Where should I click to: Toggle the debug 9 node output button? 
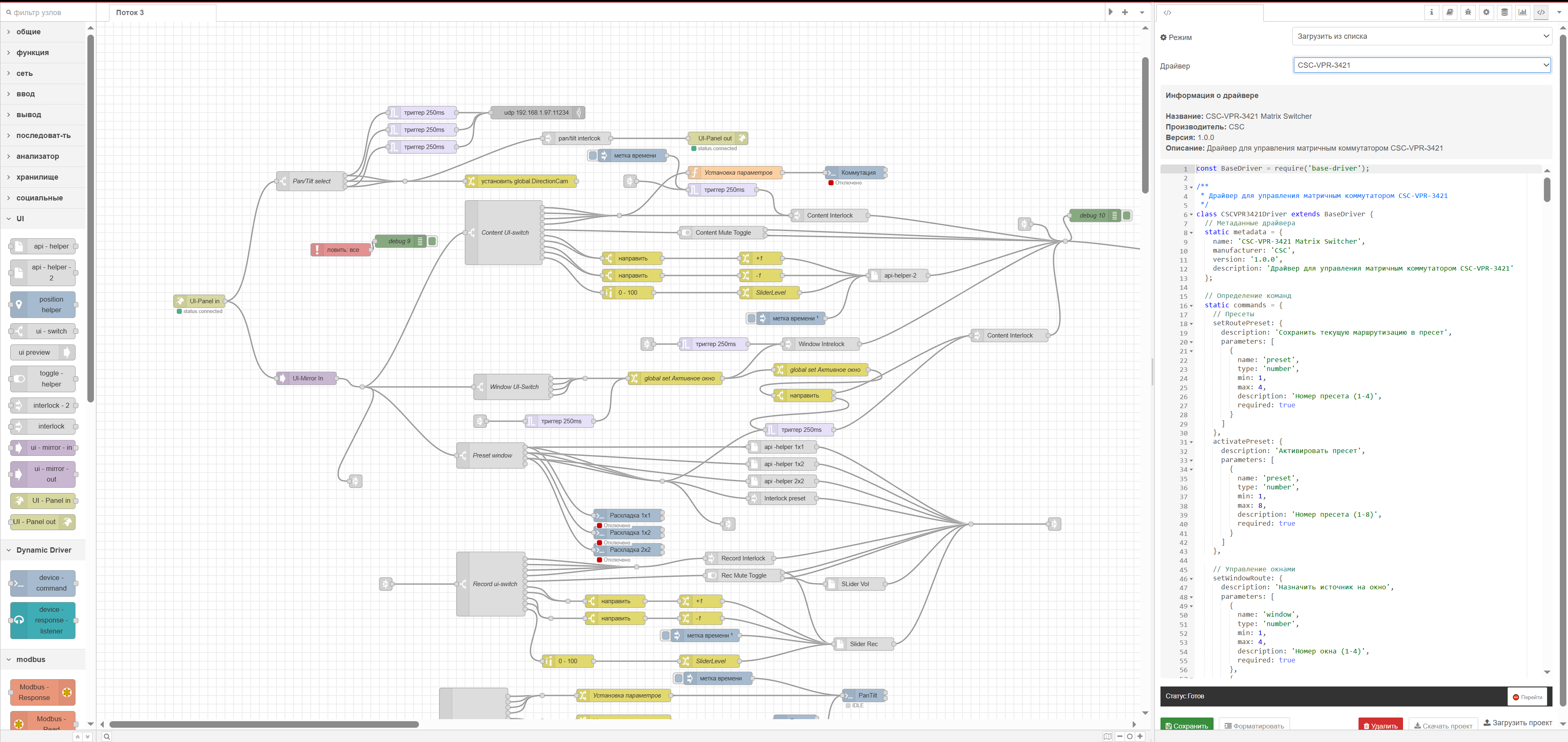[432, 242]
